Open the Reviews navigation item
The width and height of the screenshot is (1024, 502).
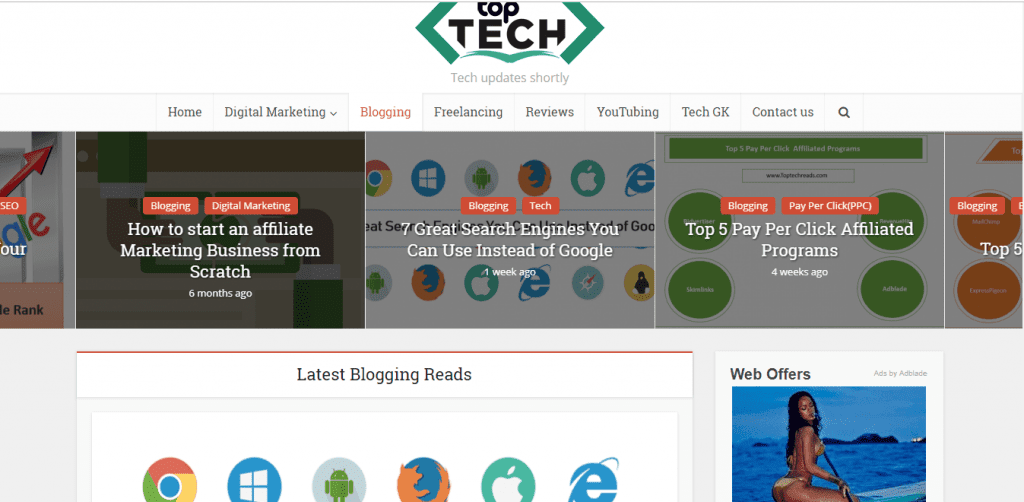point(549,112)
